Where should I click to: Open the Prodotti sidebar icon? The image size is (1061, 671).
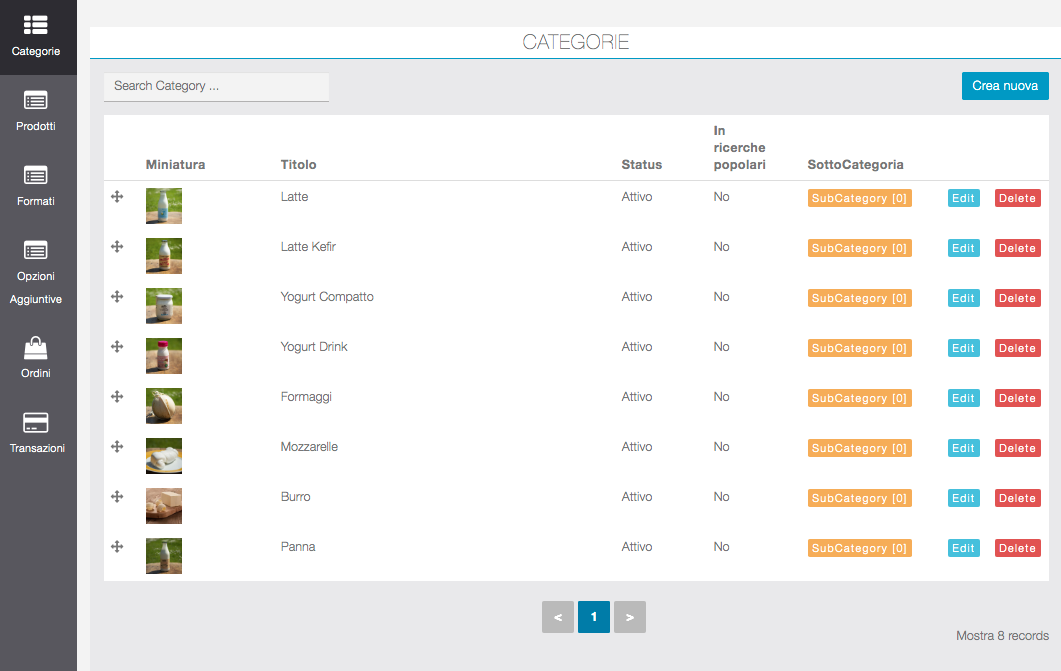coord(36,100)
